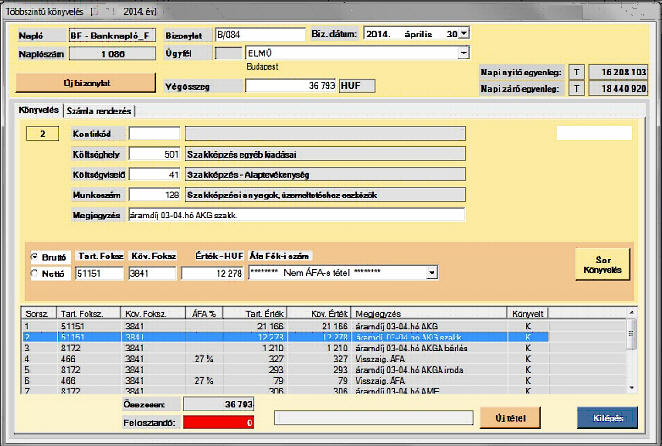Select row 5 áramdíj AKGA iroda
The width and height of the screenshot is (662, 446).
click(285, 370)
